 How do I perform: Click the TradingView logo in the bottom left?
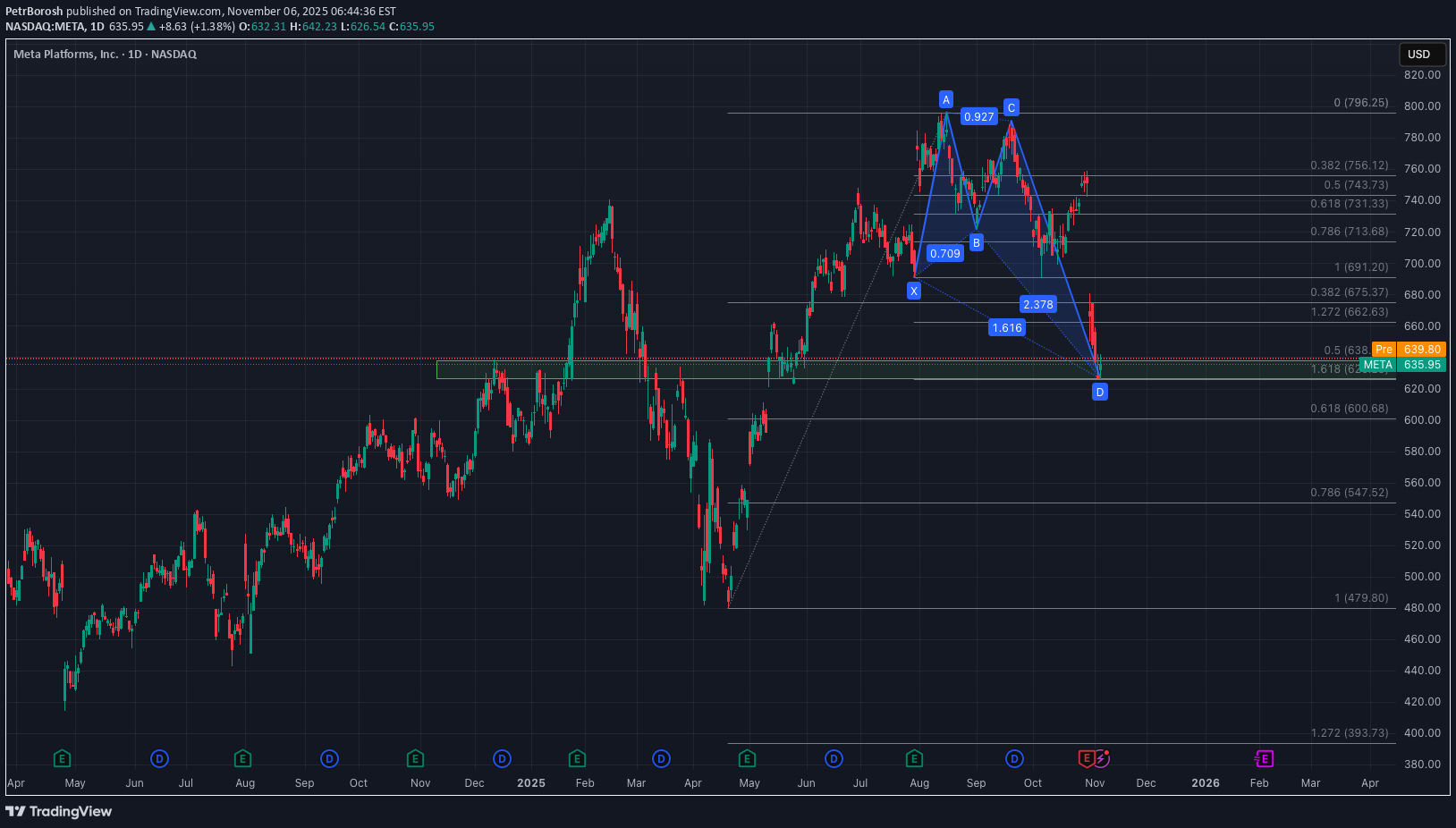[58, 811]
